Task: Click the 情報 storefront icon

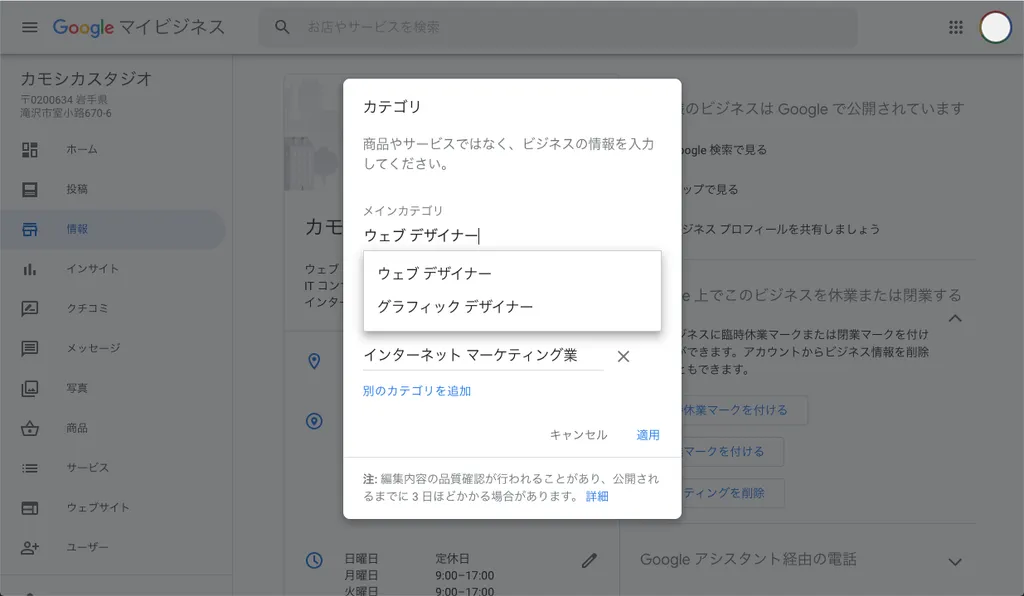Action: (x=29, y=229)
